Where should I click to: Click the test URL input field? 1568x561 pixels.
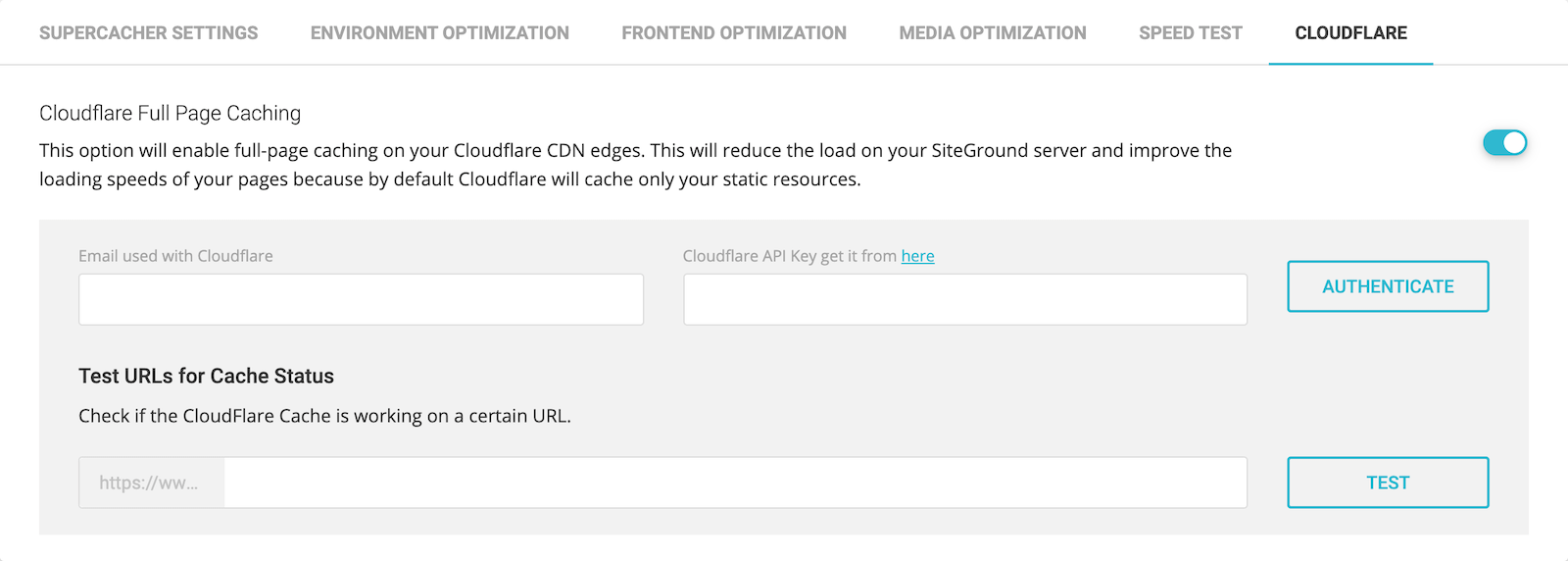point(735,483)
